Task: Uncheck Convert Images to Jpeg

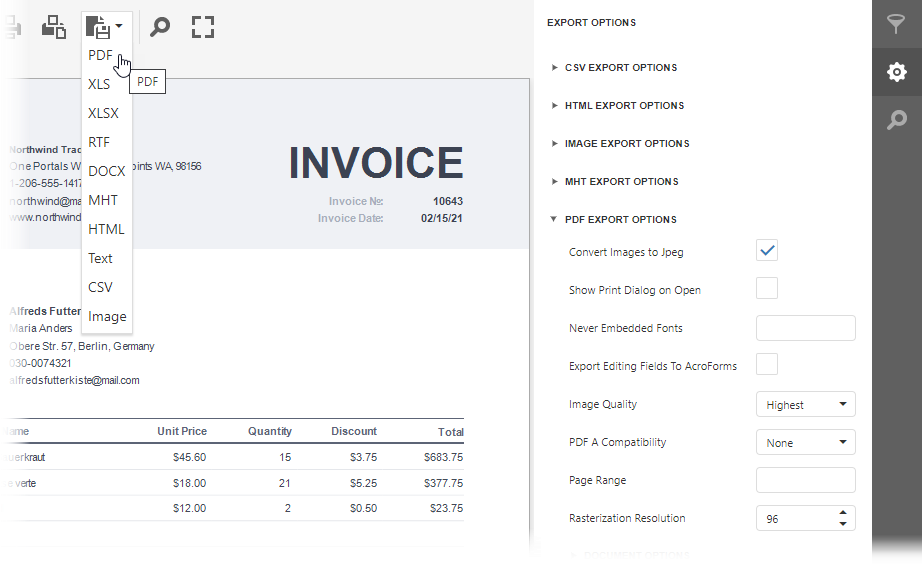Action: (x=767, y=251)
